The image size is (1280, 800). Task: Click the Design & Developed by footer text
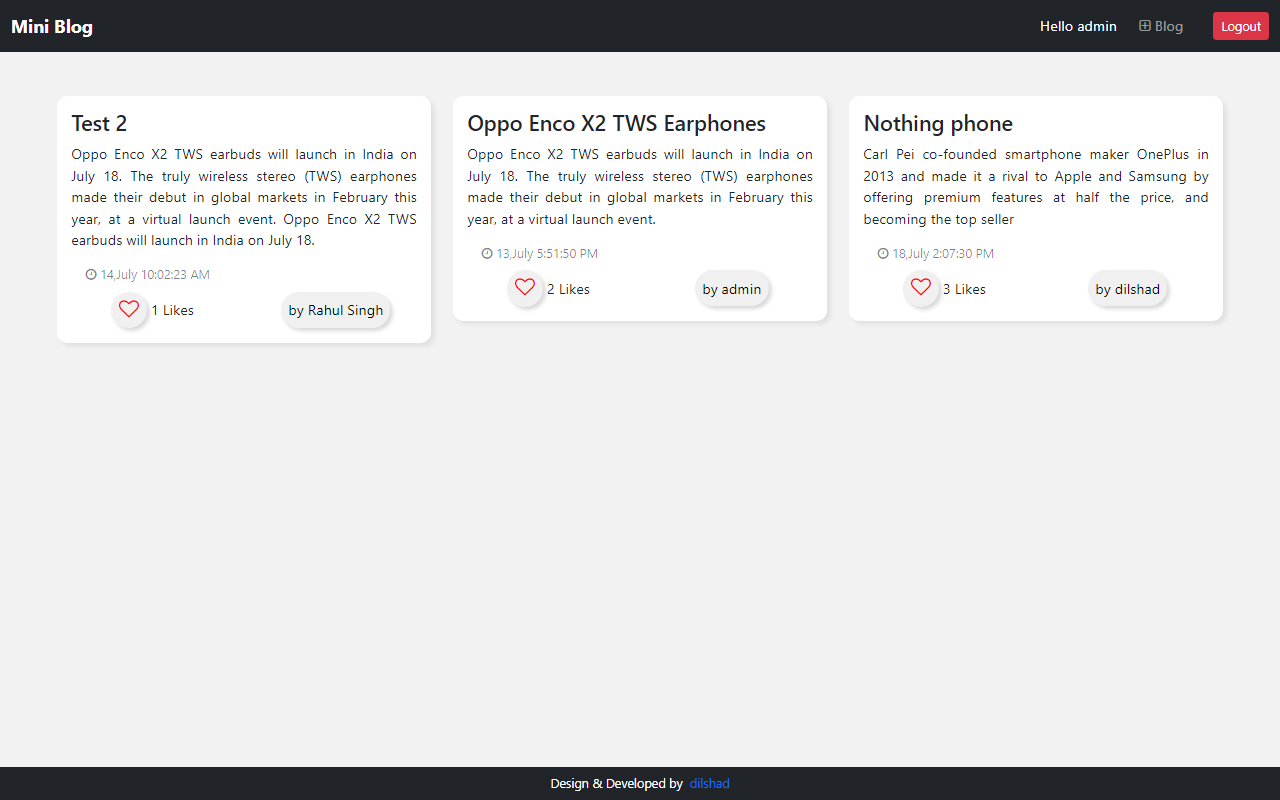(616, 783)
